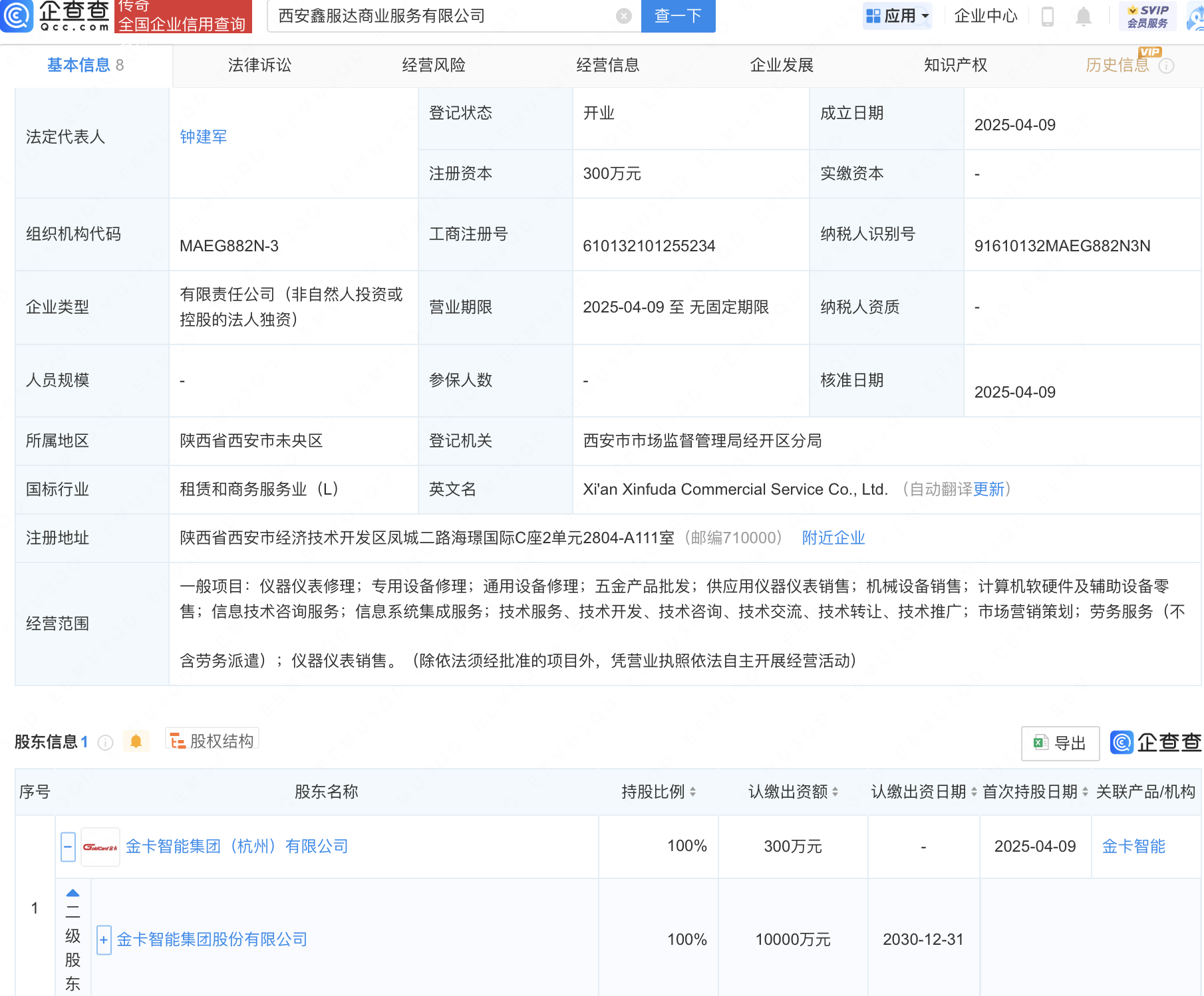The image size is (1204, 996).
Task: Open the mobile phone app icon
Action: [x=1047, y=16]
